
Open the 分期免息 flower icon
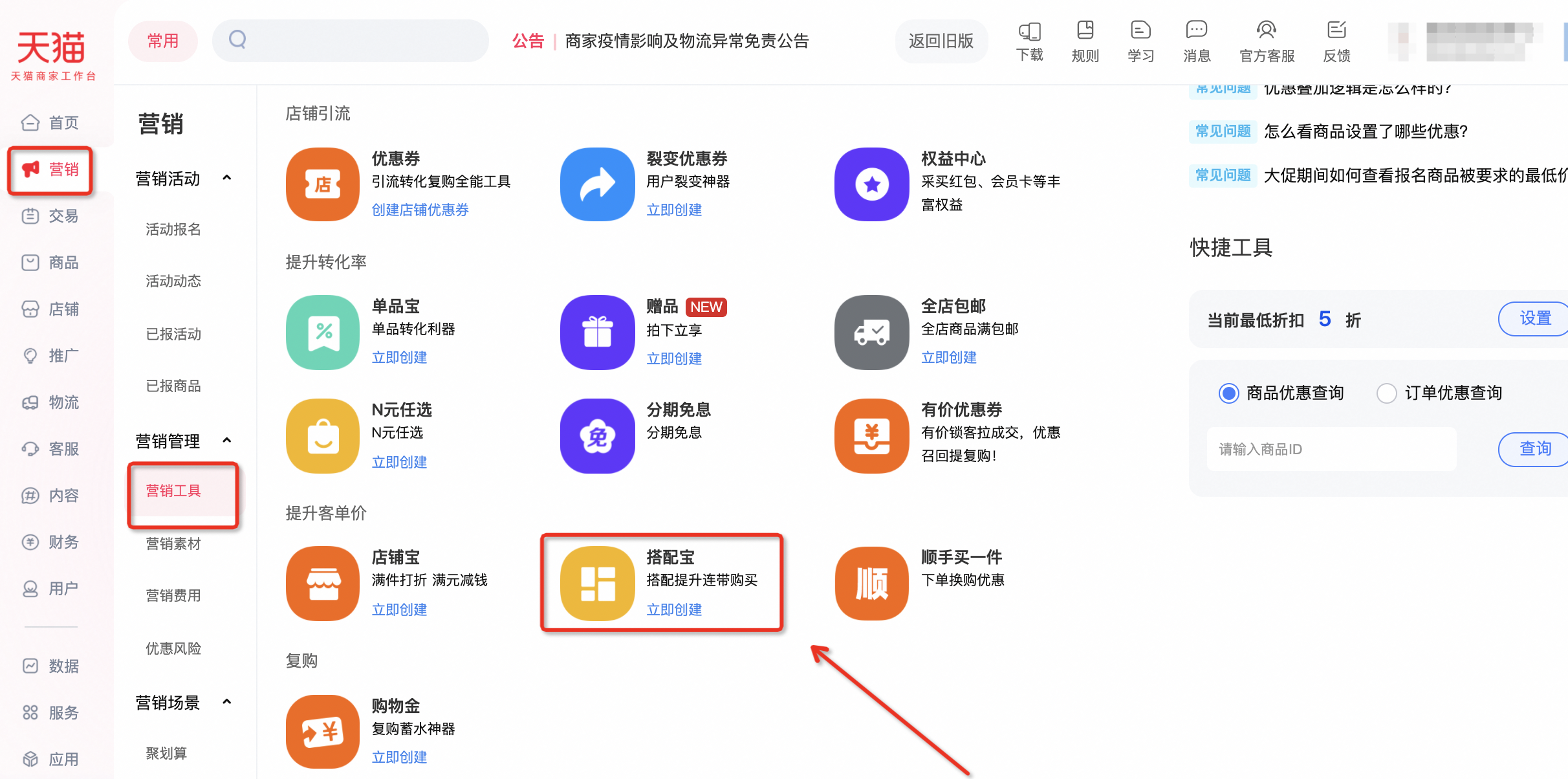[597, 435]
